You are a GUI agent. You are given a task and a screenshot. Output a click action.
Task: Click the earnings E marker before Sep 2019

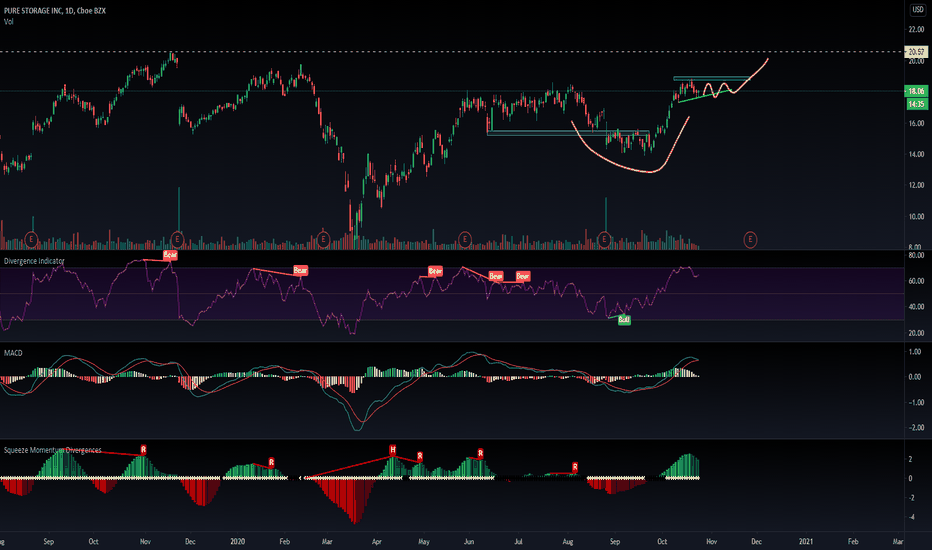pyautogui.click(x=31, y=240)
